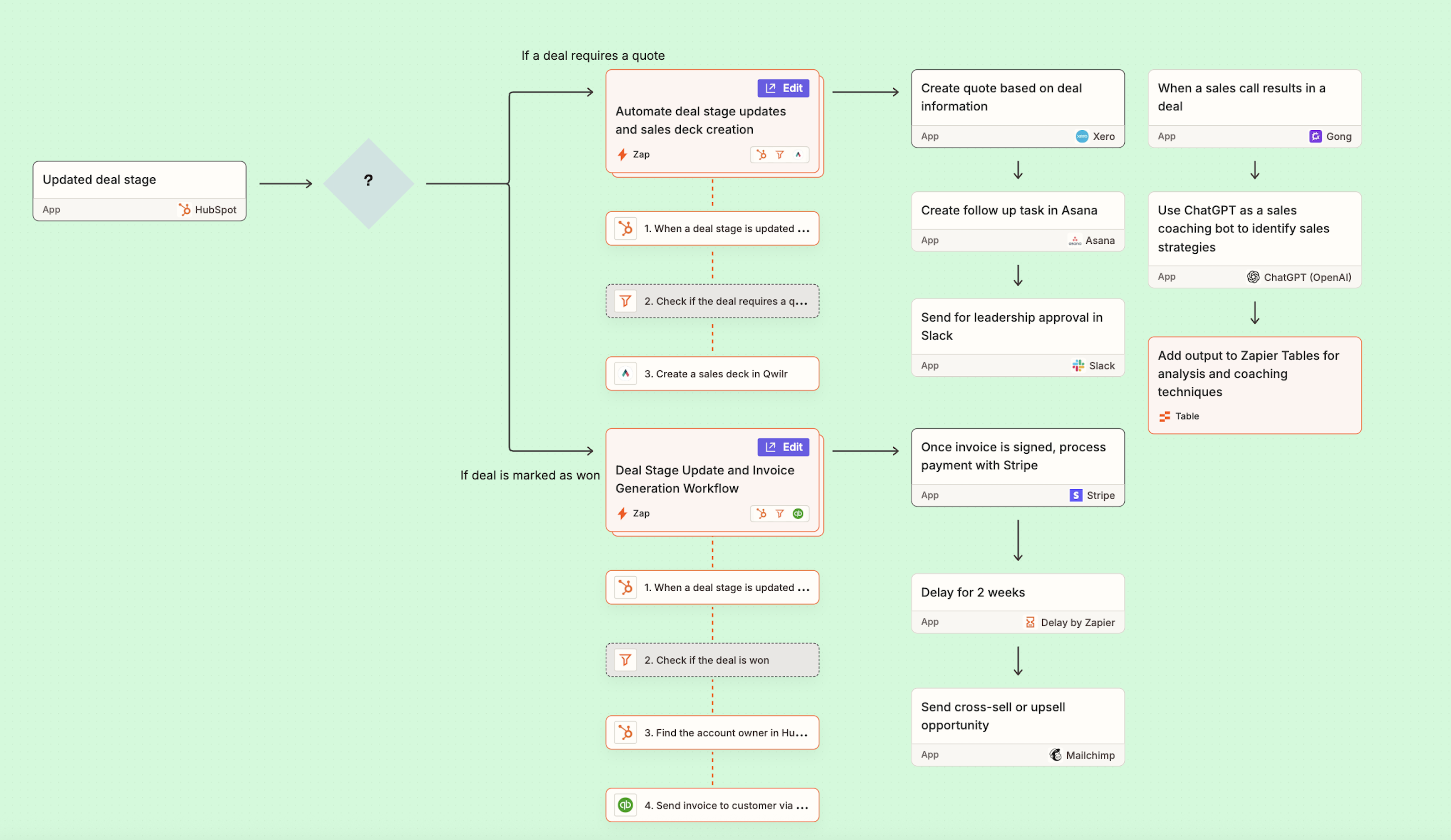Viewport: 1451px width, 840px height.
Task: Click the Mailchimp icon in cross-sell card
Action: [x=1055, y=755]
